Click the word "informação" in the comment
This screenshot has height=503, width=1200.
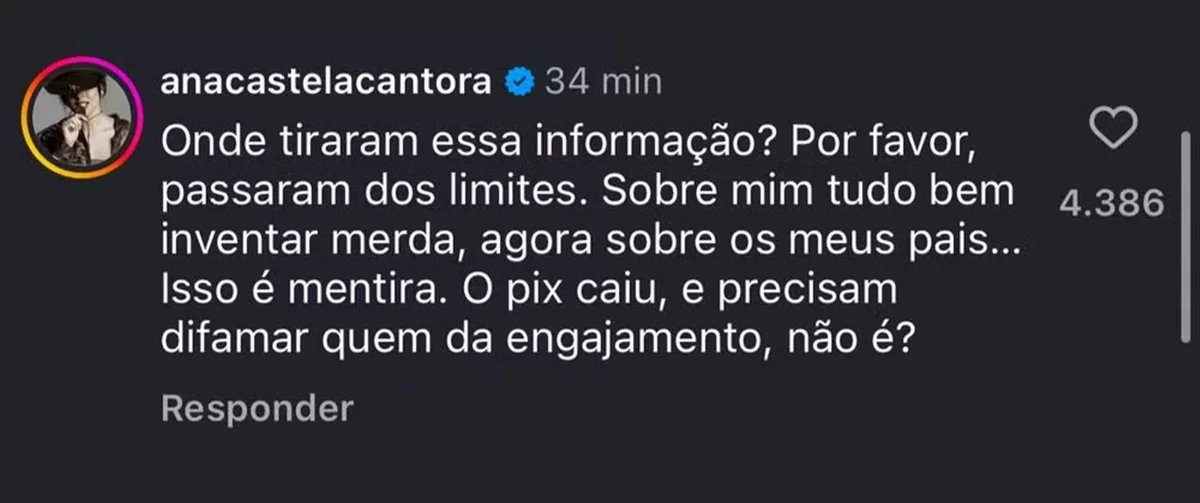[x=638, y=143]
